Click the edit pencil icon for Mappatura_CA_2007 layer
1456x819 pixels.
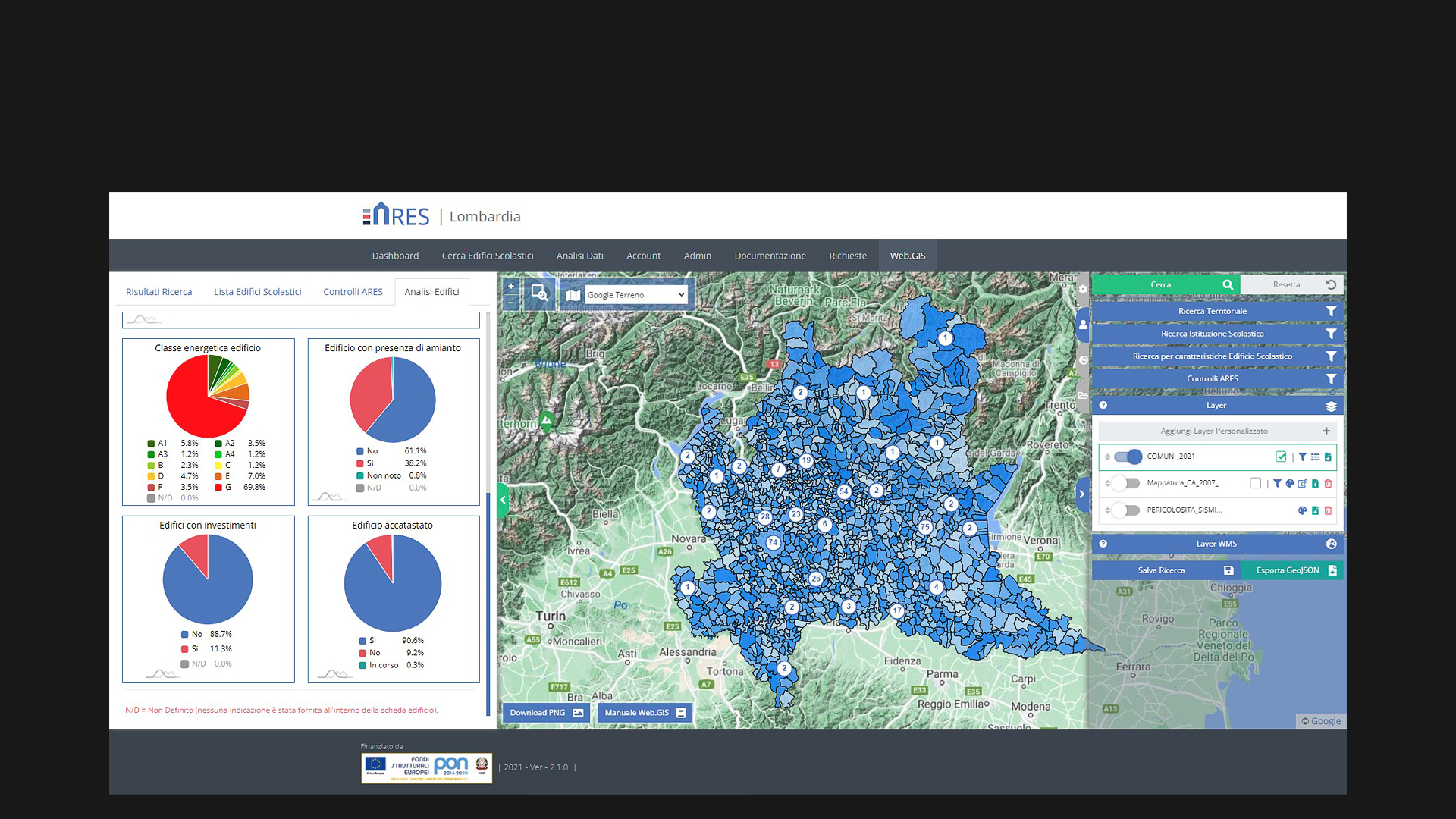[1302, 483]
